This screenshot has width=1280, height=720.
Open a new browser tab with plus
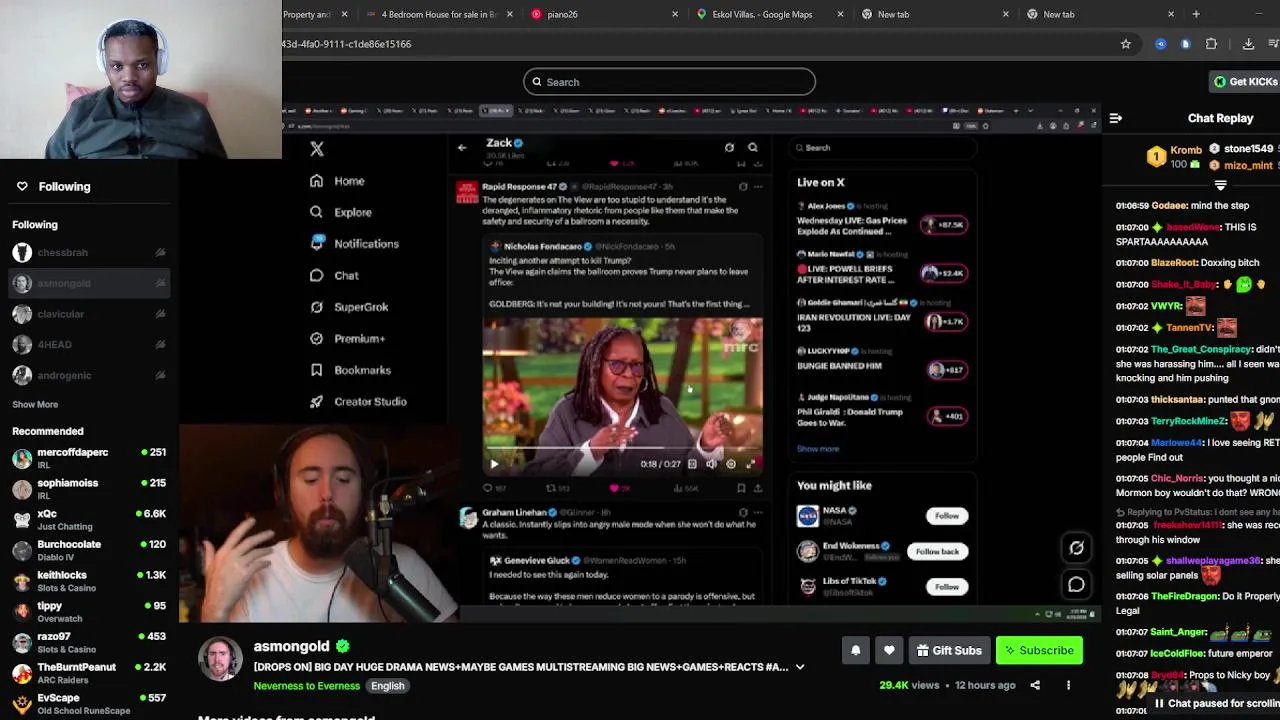click(1196, 14)
